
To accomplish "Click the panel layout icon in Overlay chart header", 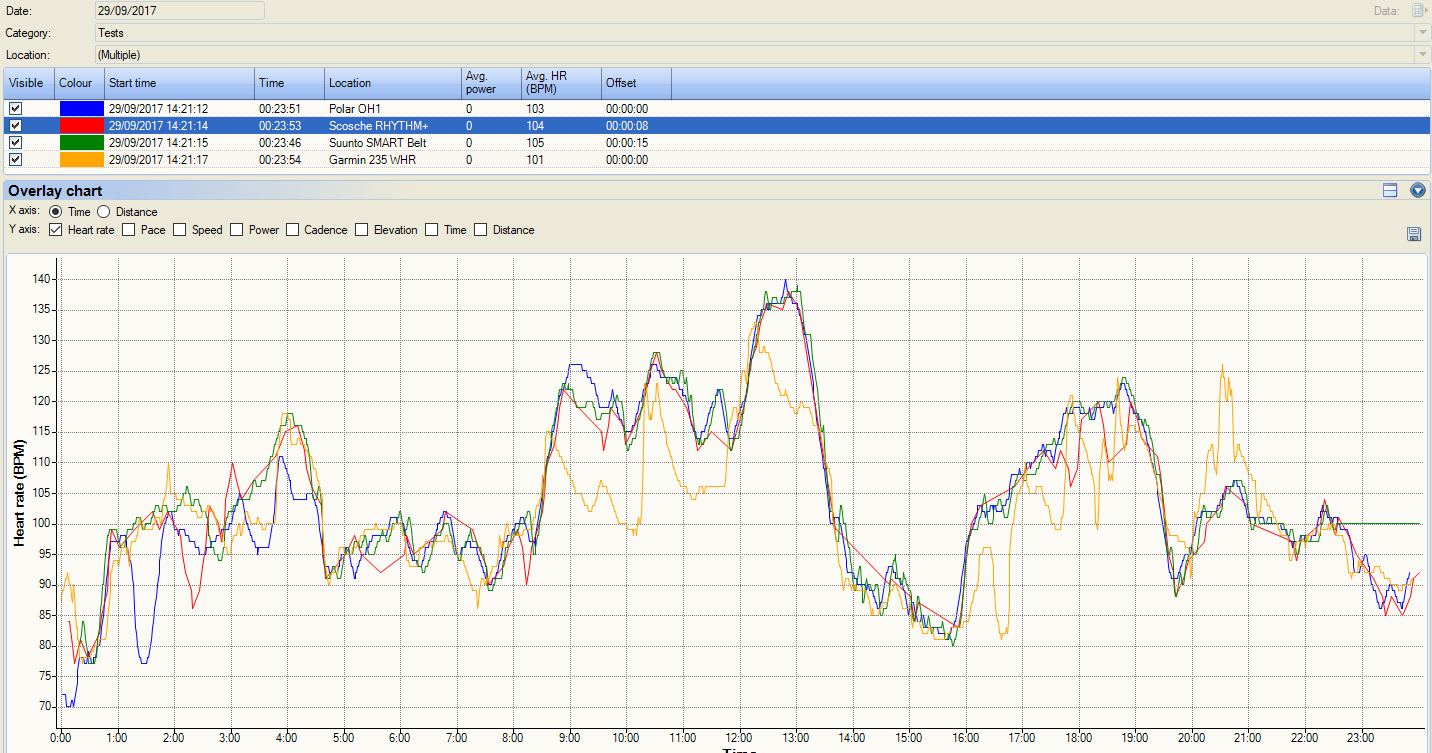I will point(1390,190).
